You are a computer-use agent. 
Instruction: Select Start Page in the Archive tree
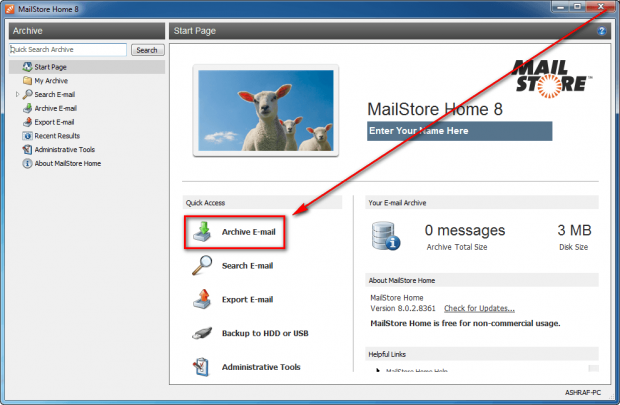coord(87,67)
